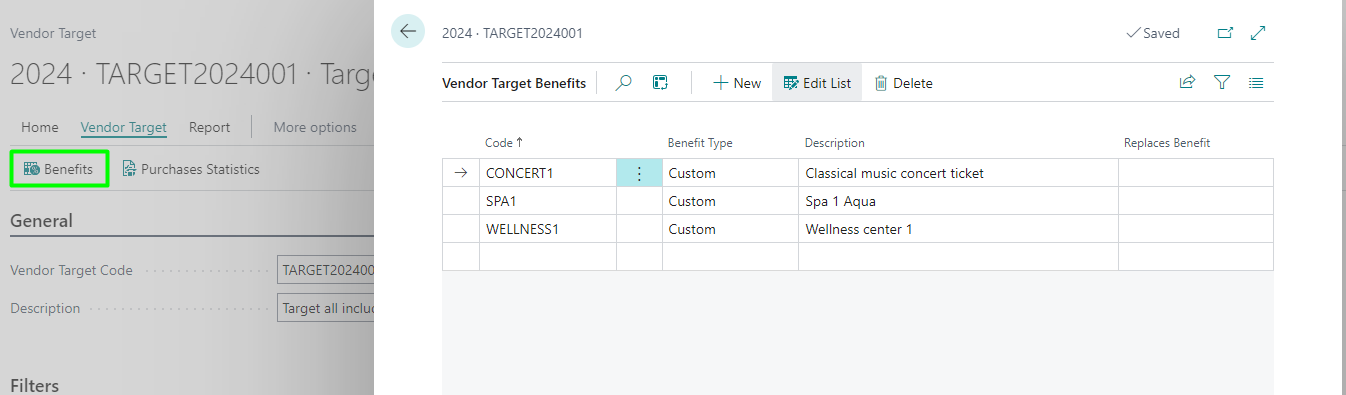1346x395 pixels.
Task: Sort by the Code column header
Action: (x=504, y=143)
